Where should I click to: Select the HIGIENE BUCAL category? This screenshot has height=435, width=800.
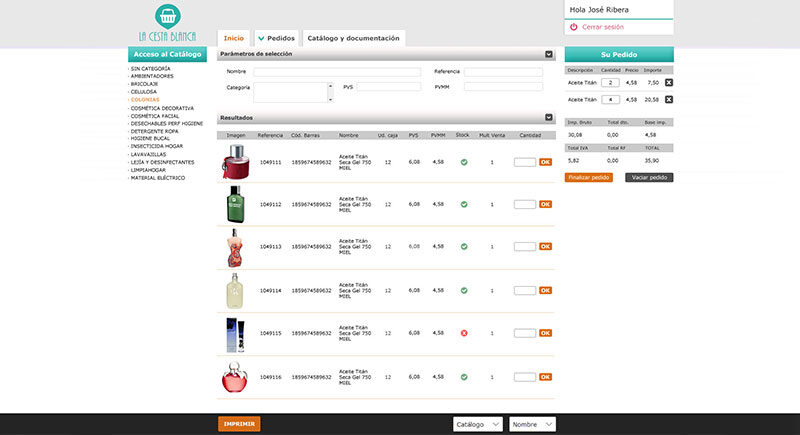pyautogui.click(x=151, y=139)
